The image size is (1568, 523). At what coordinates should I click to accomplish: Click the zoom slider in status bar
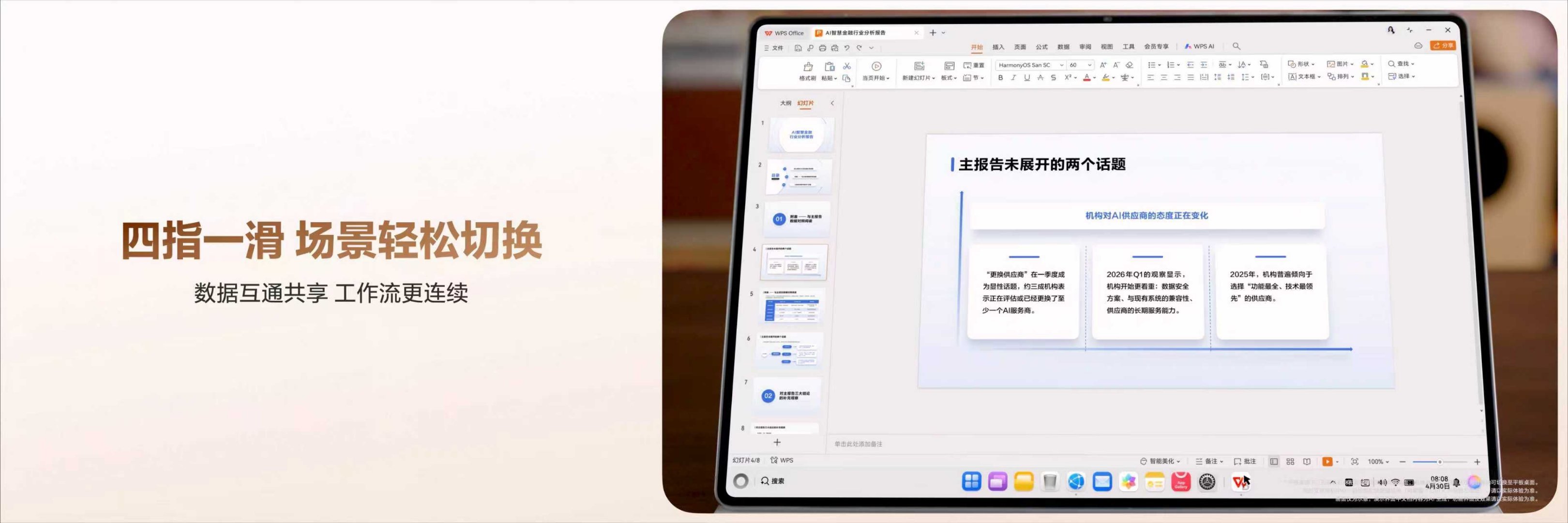(x=1440, y=462)
